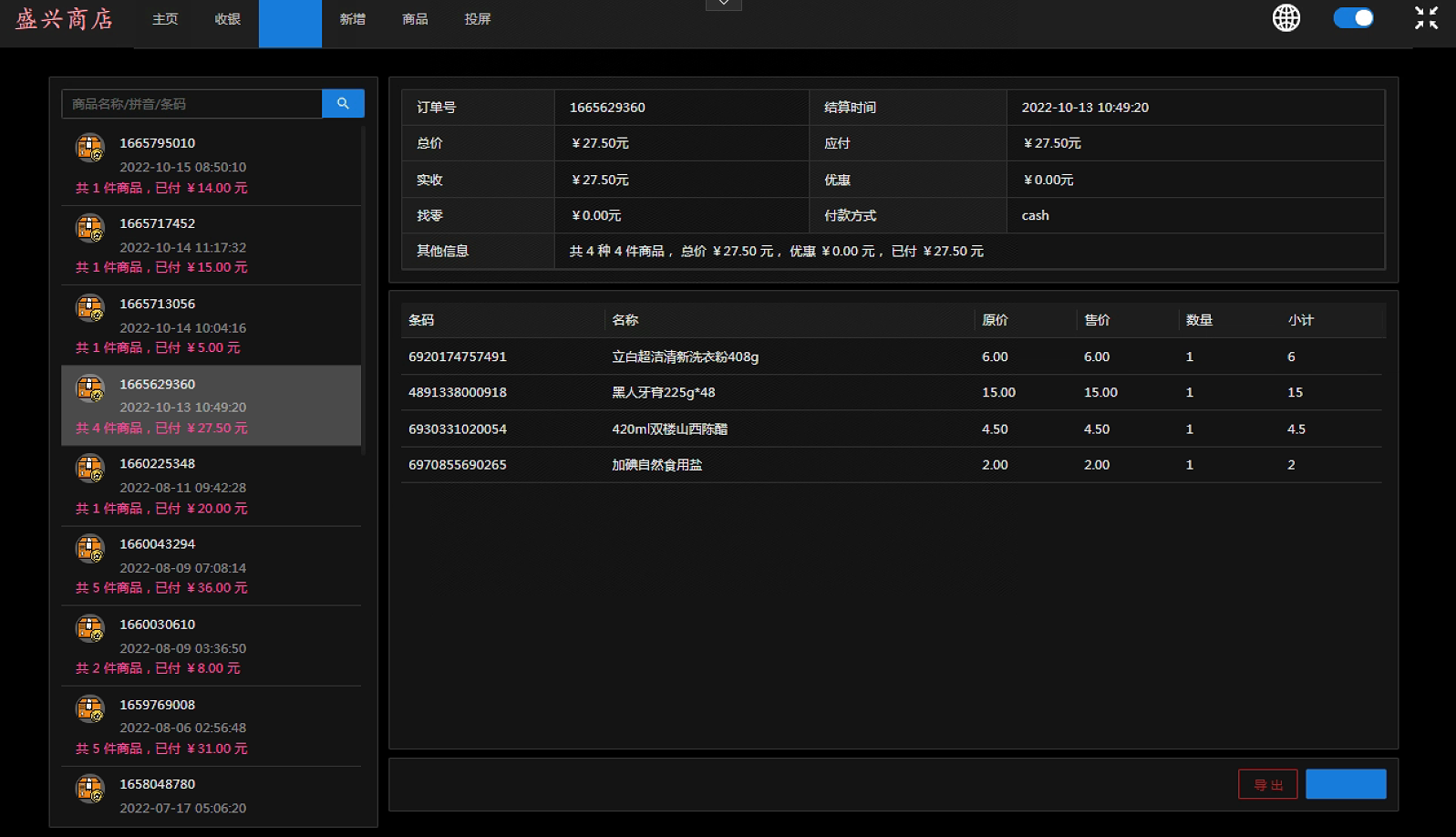This screenshot has height=837, width=1456.
Task: Exit fullscreen with the collapse arrows icon
Action: [1426, 18]
